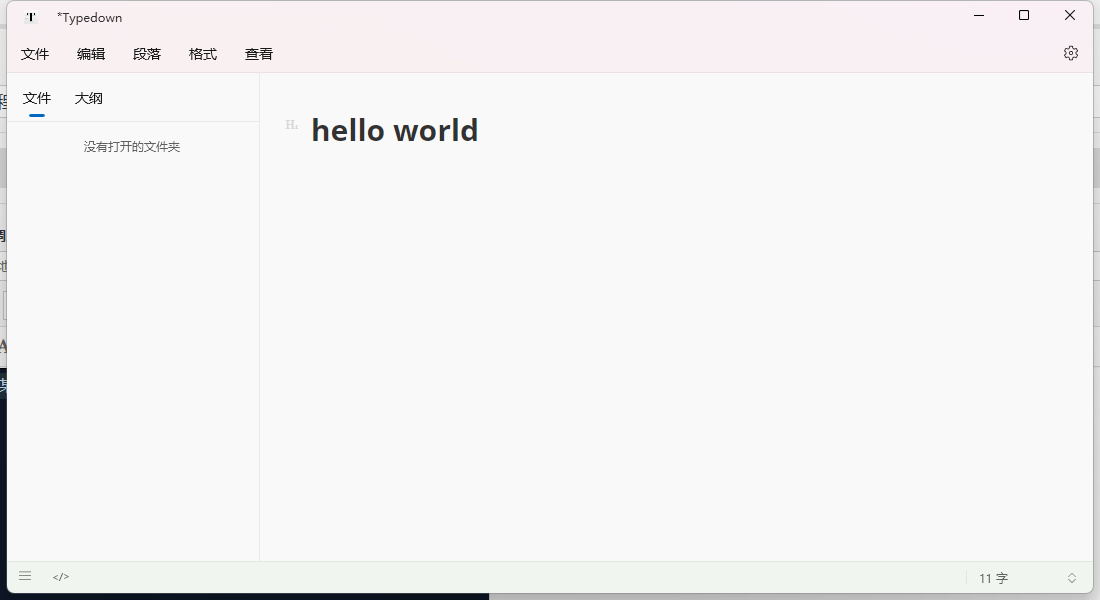Click the 没有打开的文件夹 message in sidebar

coord(133,146)
